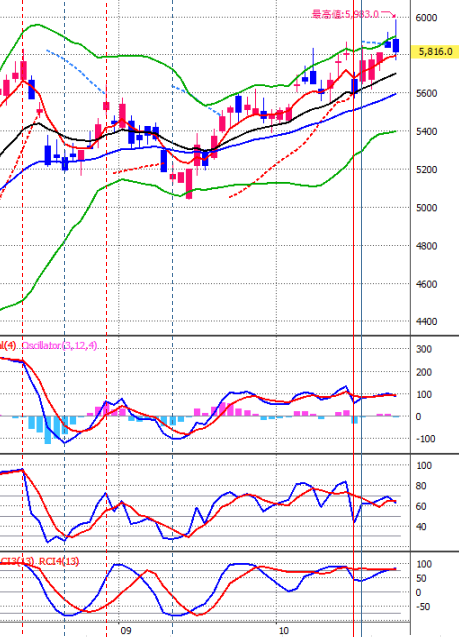Click the 6000 price axis label
This screenshot has width=459, height=637.
click(x=426, y=17)
